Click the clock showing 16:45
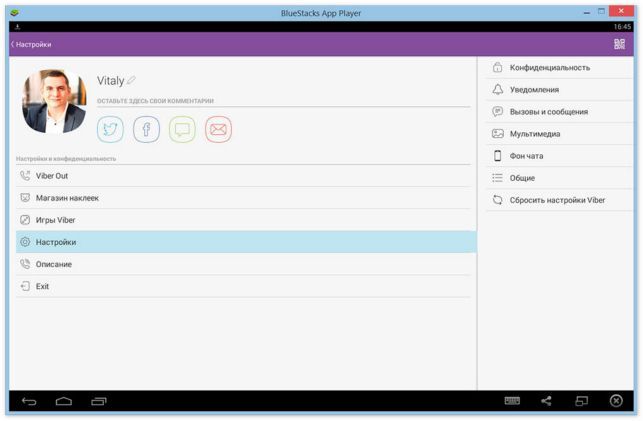Screen dimensions: 643x421 point(622,27)
